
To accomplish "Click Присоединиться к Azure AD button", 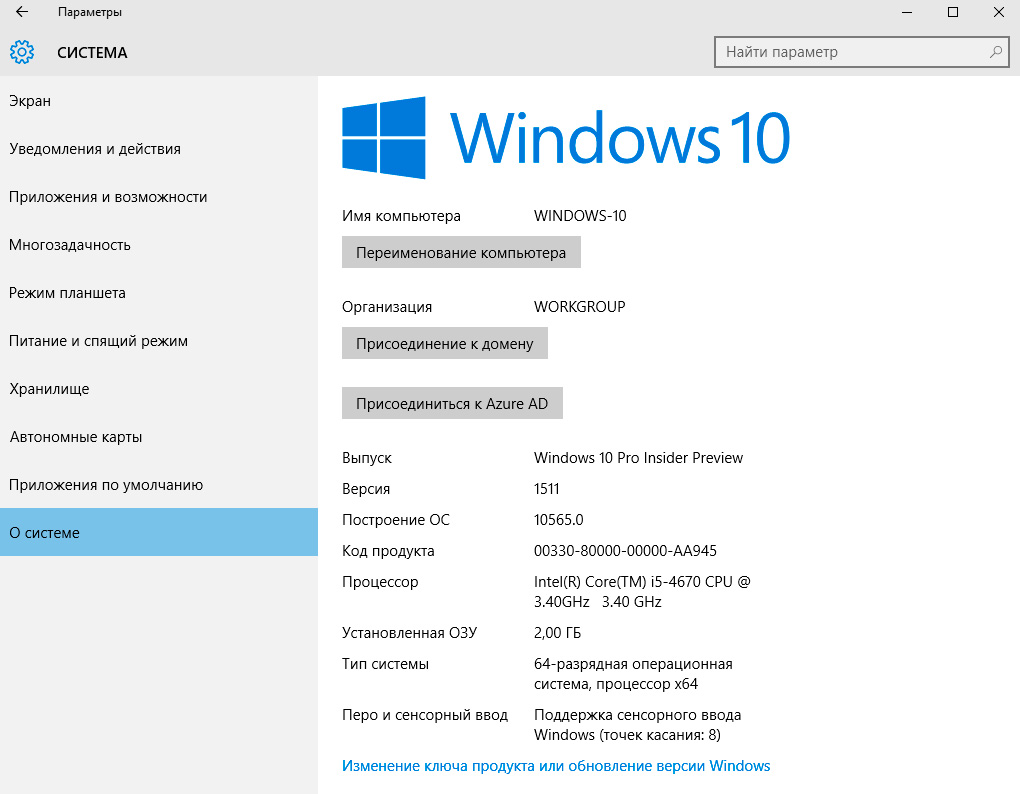I will [x=452, y=403].
